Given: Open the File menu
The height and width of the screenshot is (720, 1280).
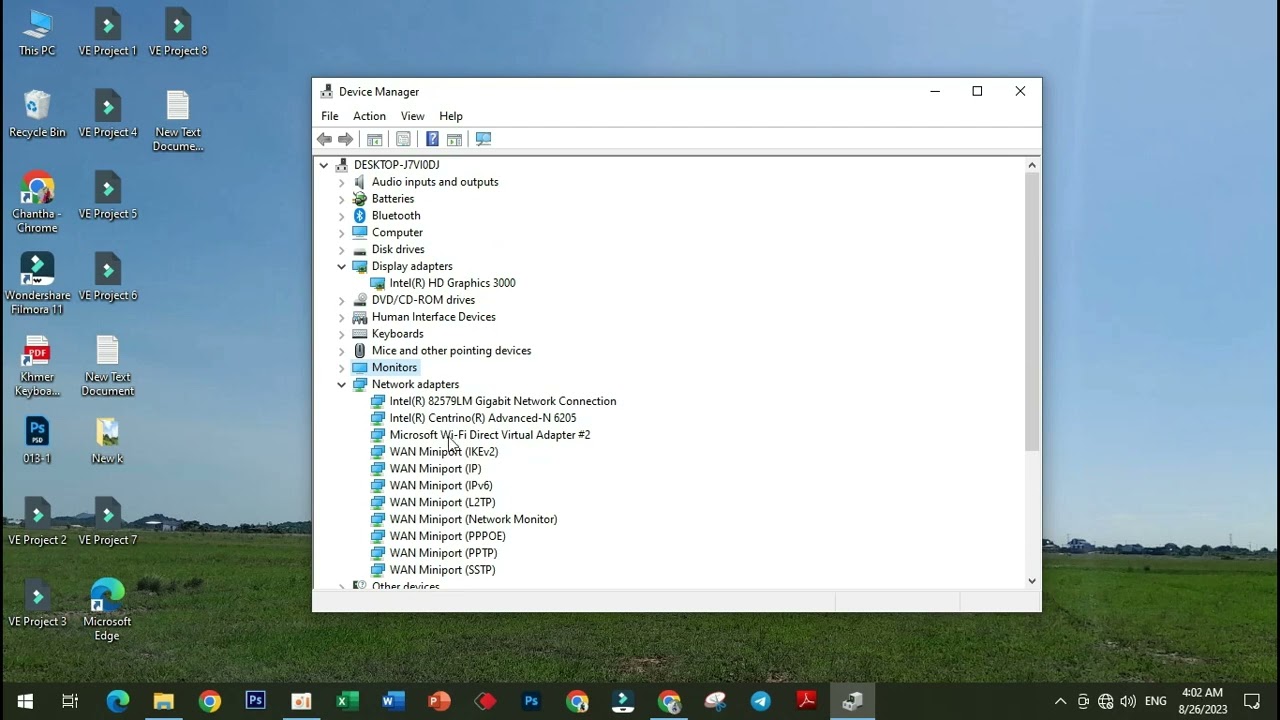Looking at the screenshot, I should click(329, 116).
